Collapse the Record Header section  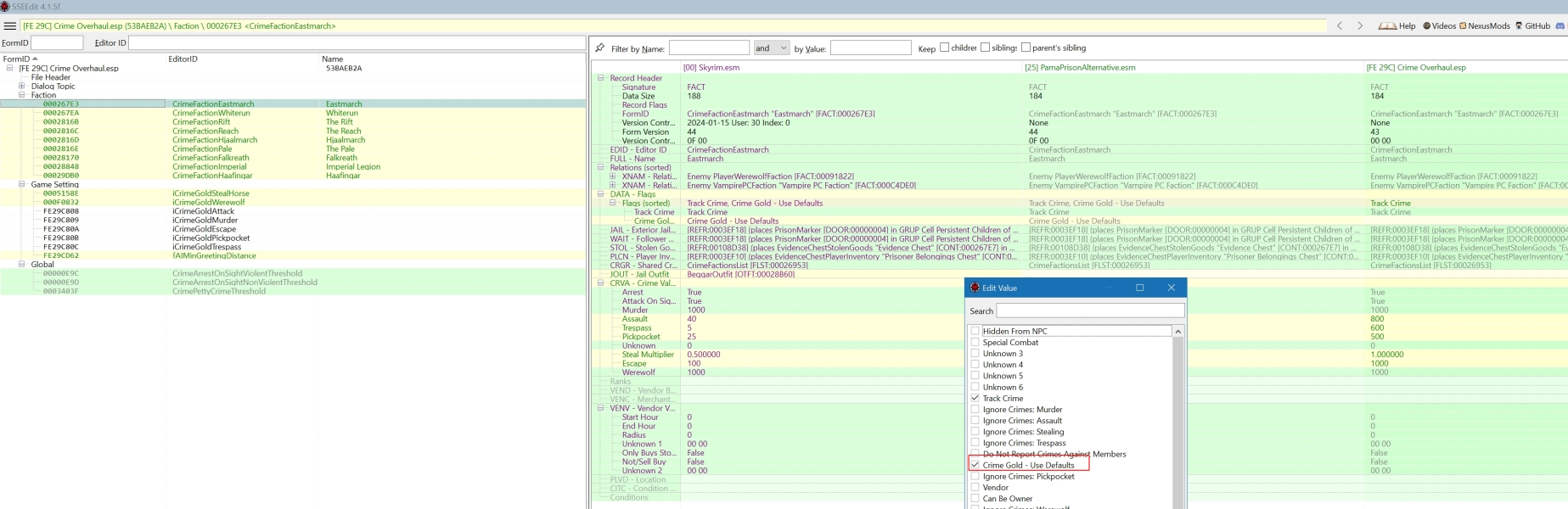[601, 78]
